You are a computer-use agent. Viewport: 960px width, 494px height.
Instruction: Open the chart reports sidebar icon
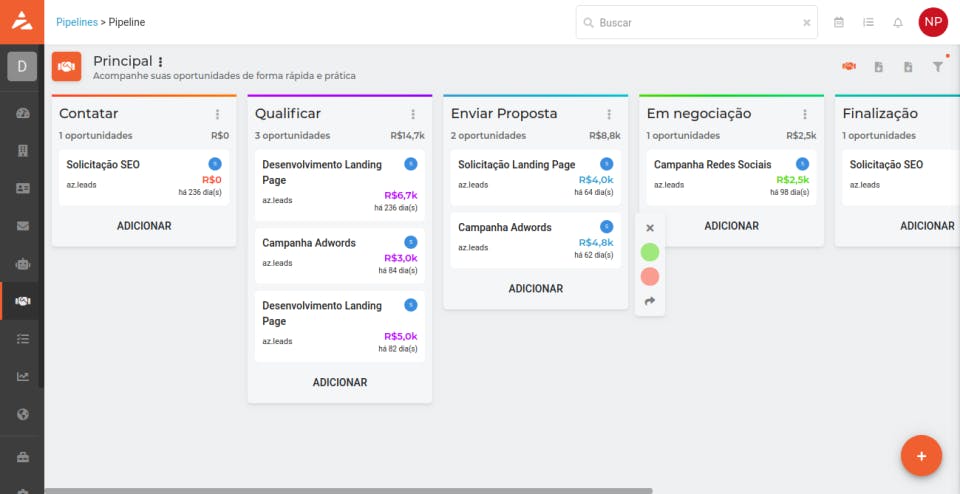pos(22,377)
